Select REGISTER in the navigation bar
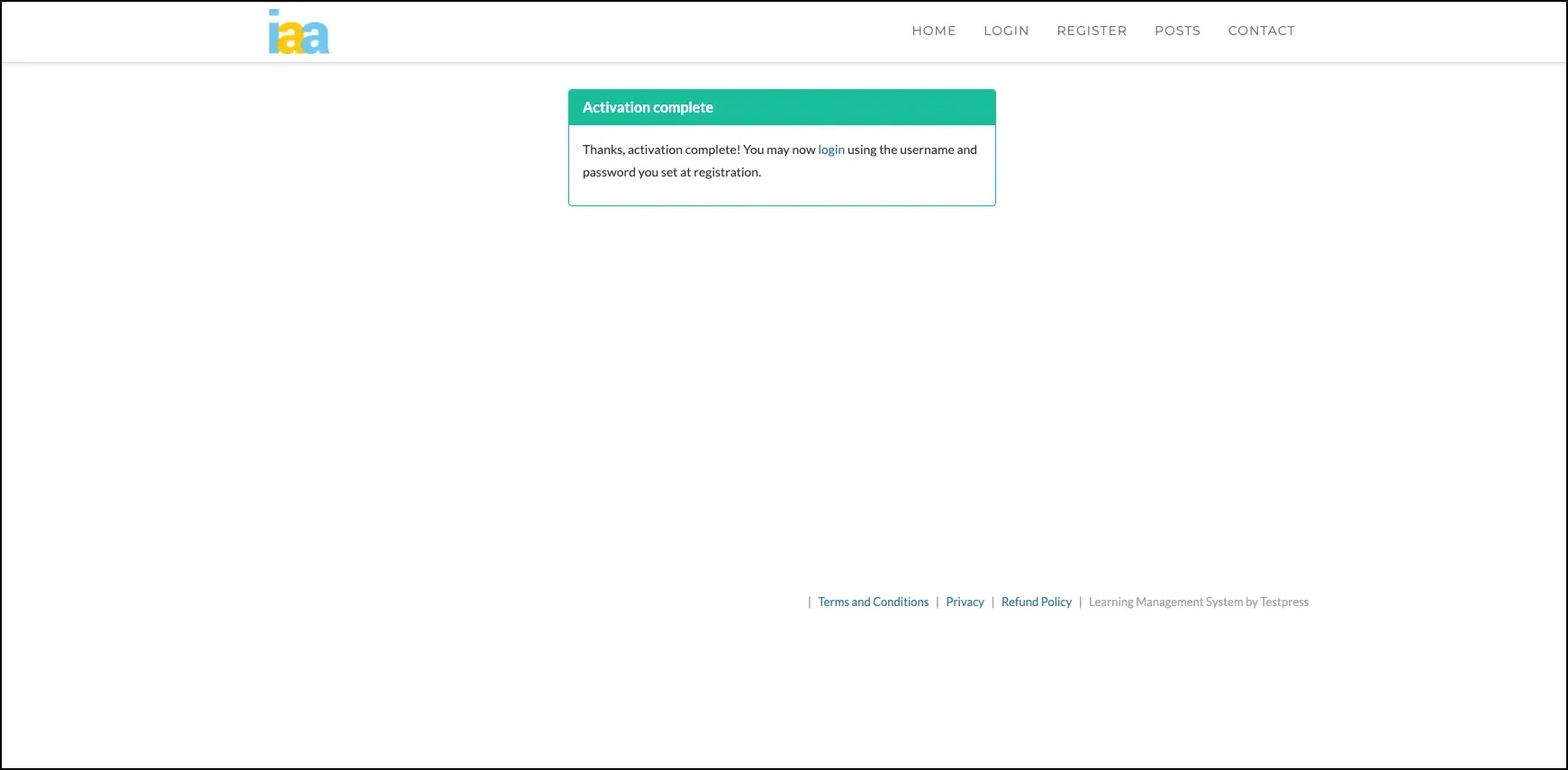1568x770 pixels. click(1092, 31)
